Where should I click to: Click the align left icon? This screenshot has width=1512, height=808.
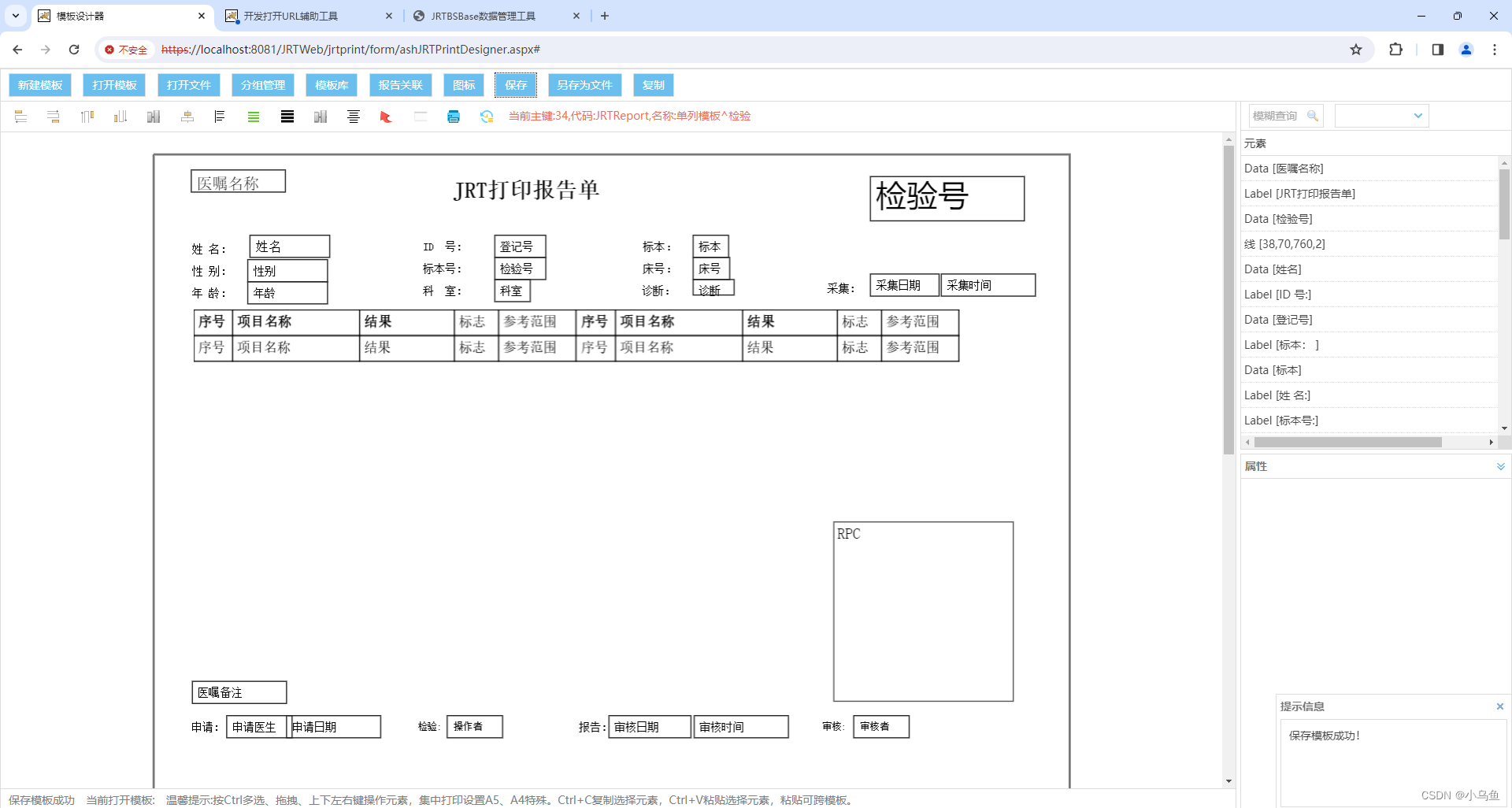(20, 117)
